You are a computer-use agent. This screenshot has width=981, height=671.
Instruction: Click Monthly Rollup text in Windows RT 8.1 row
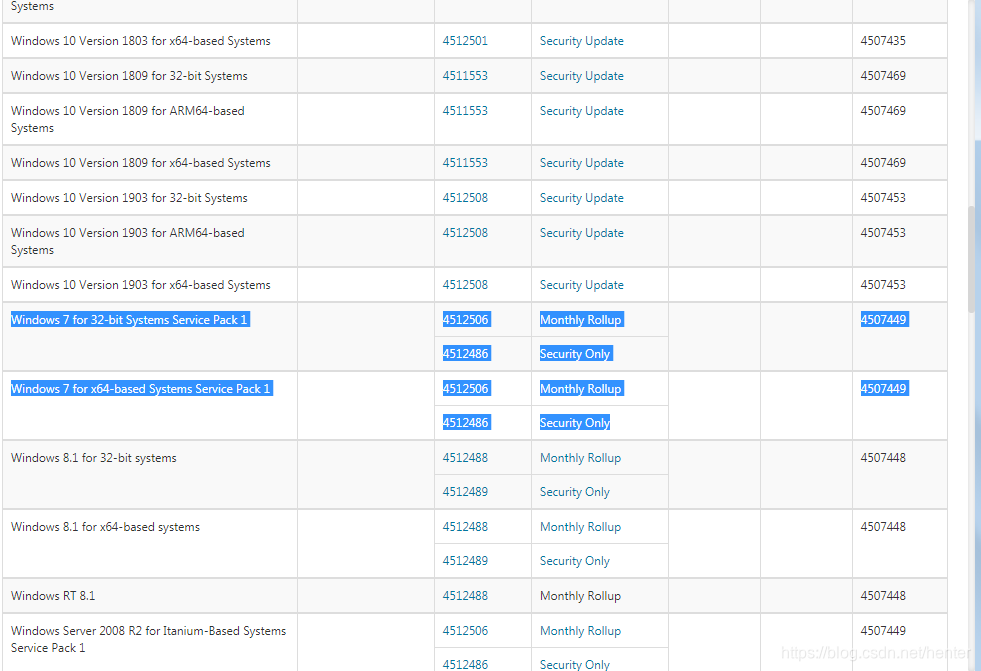580,595
